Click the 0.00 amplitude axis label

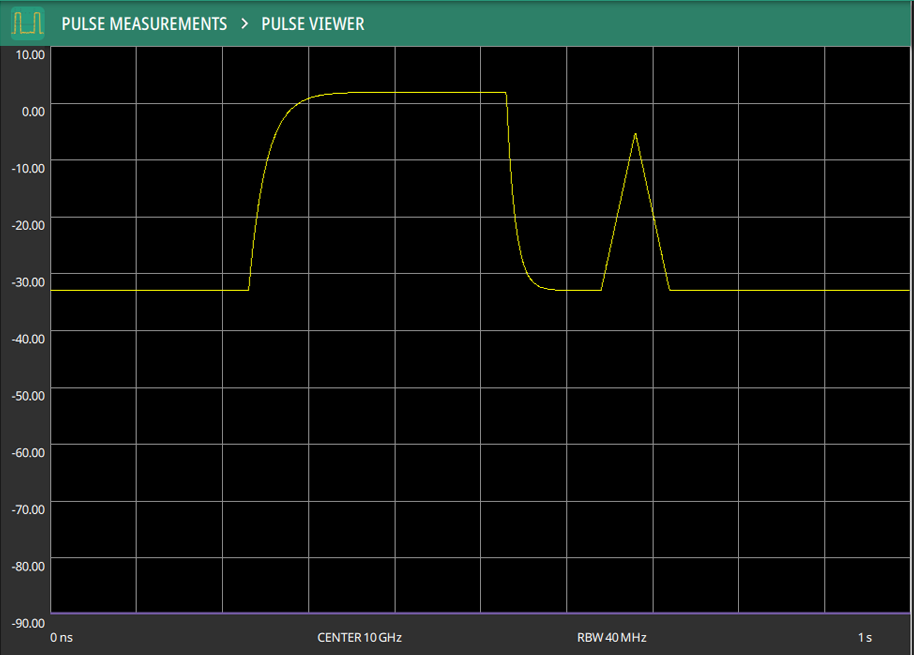[x=33, y=111]
